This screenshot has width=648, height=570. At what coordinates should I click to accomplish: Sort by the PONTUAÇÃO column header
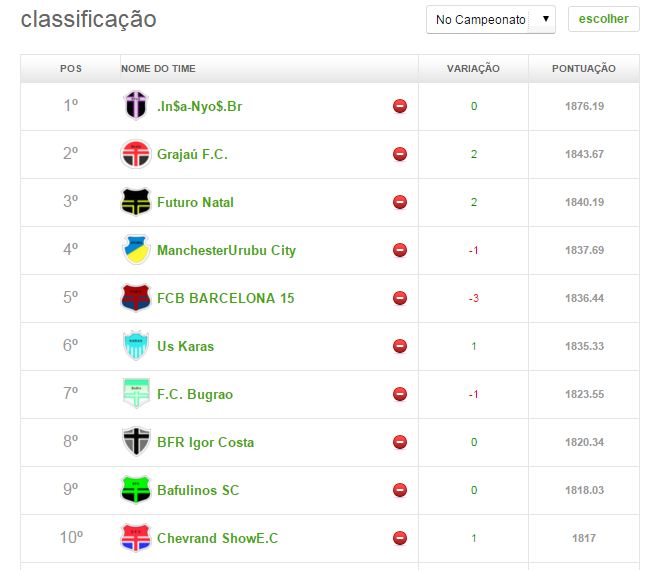click(583, 69)
